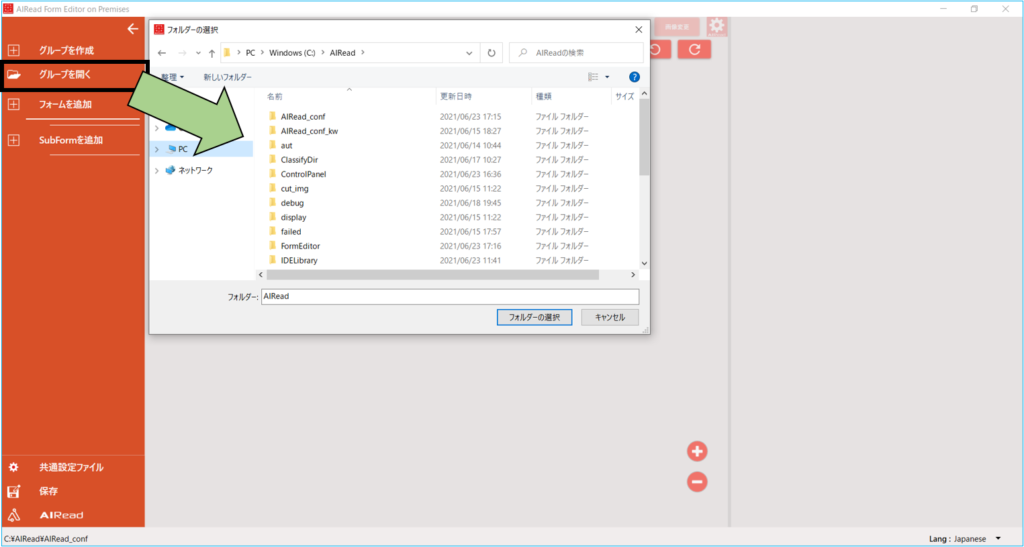Zoom out with the minus circle button
The height and width of the screenshot is (547, 1024).
[697, 482]
